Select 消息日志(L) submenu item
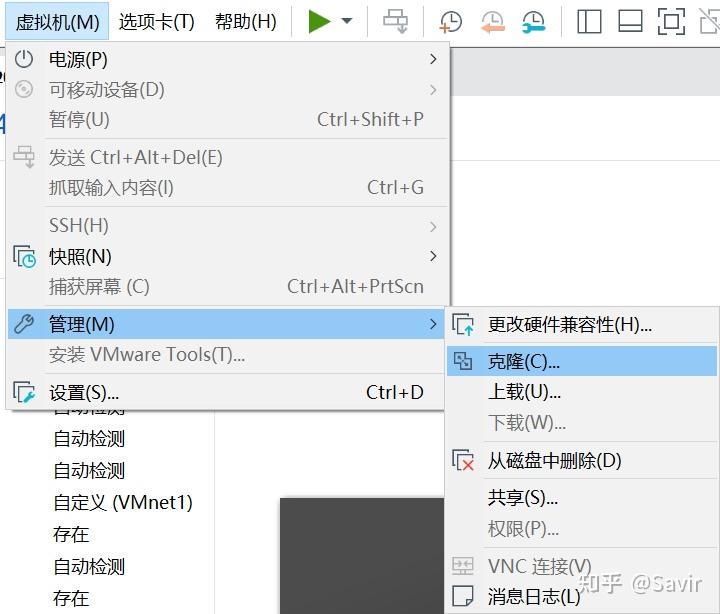 coord(582,597)
